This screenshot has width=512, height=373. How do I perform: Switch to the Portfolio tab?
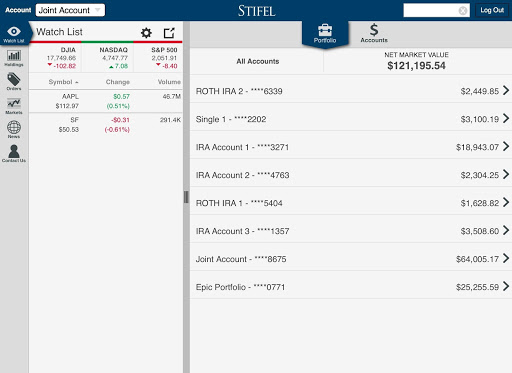(x=325, y=34)
